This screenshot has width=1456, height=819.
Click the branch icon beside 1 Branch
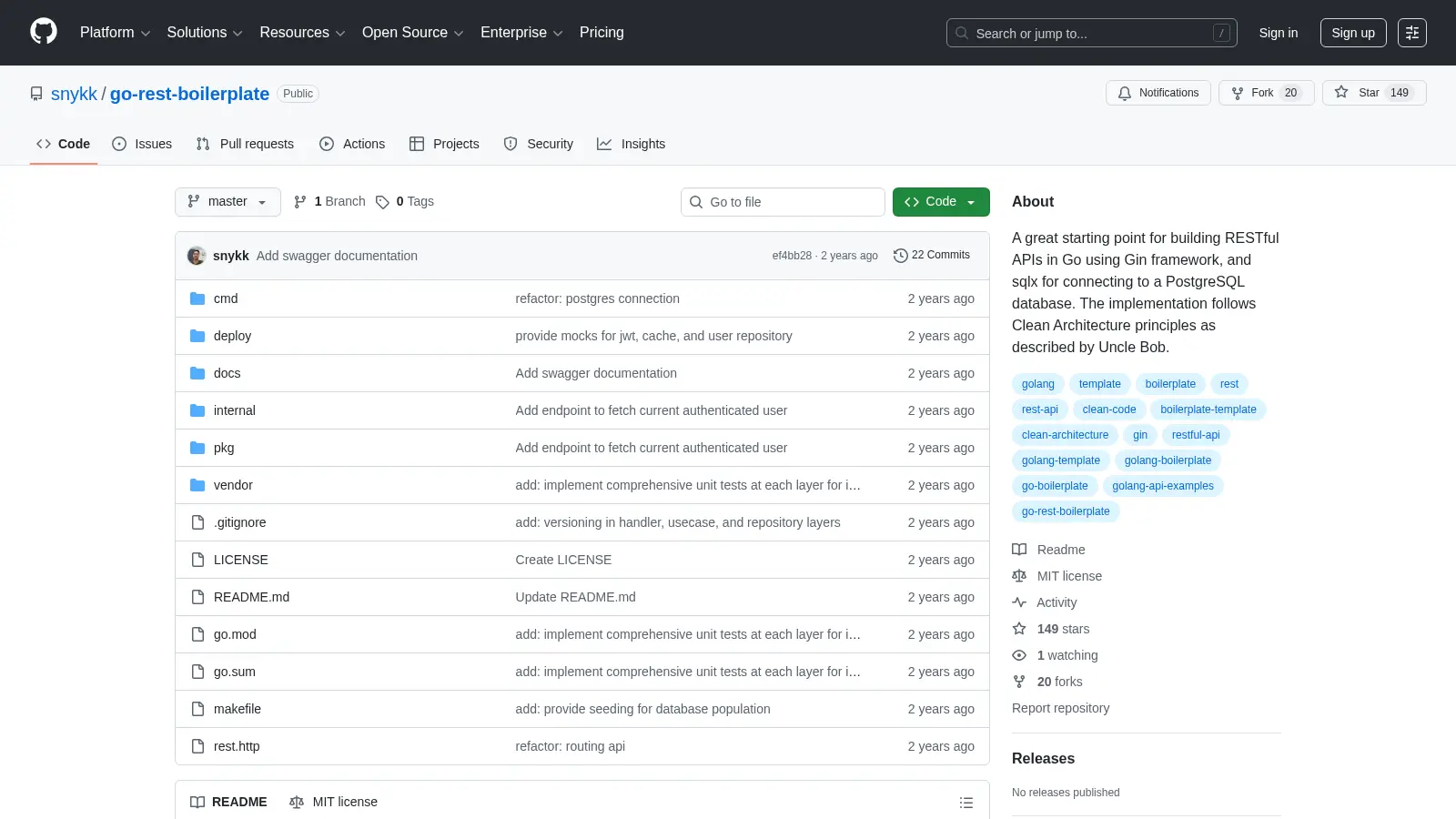click(300, 202)
